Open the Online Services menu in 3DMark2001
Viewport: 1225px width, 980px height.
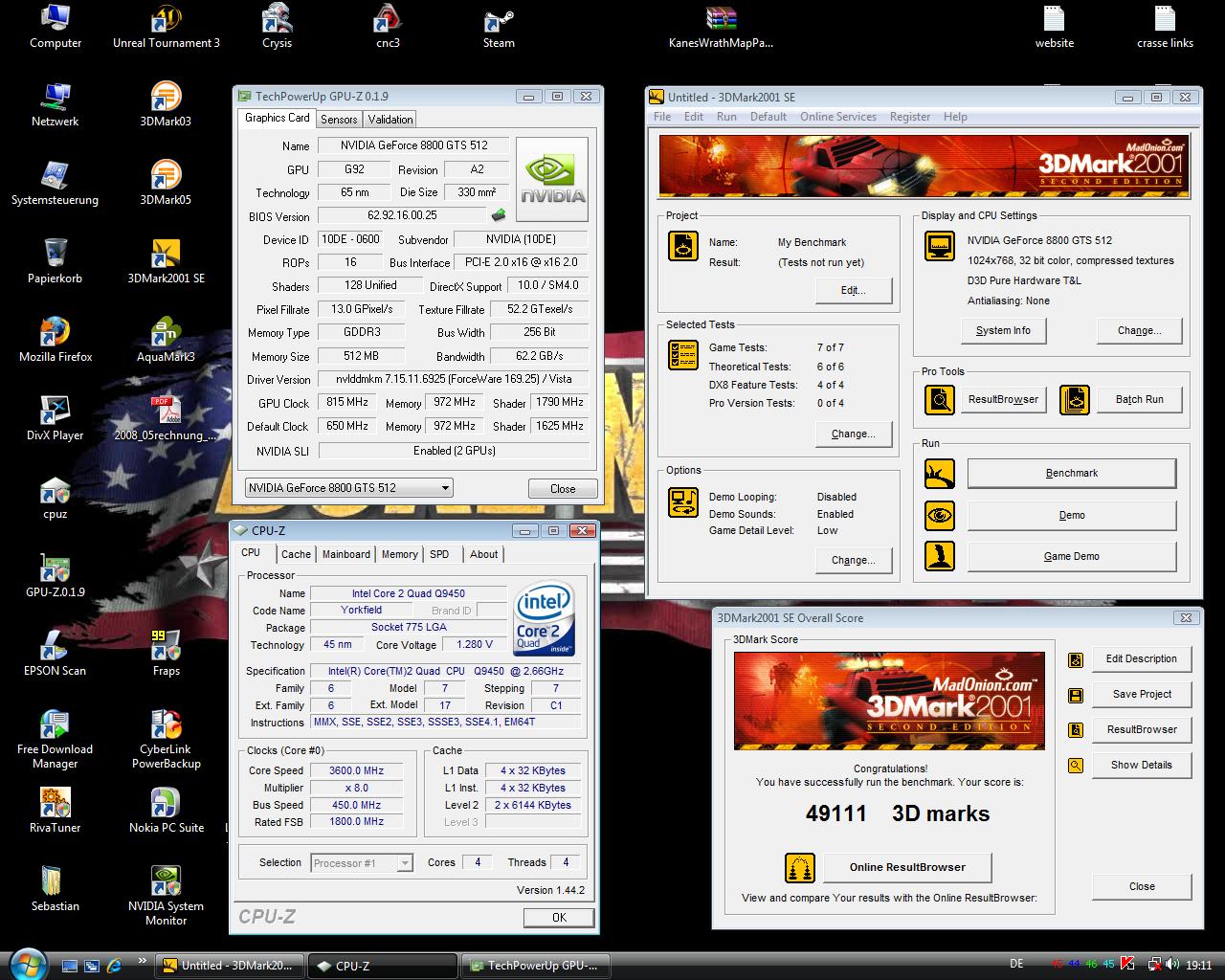pos(838,117)
